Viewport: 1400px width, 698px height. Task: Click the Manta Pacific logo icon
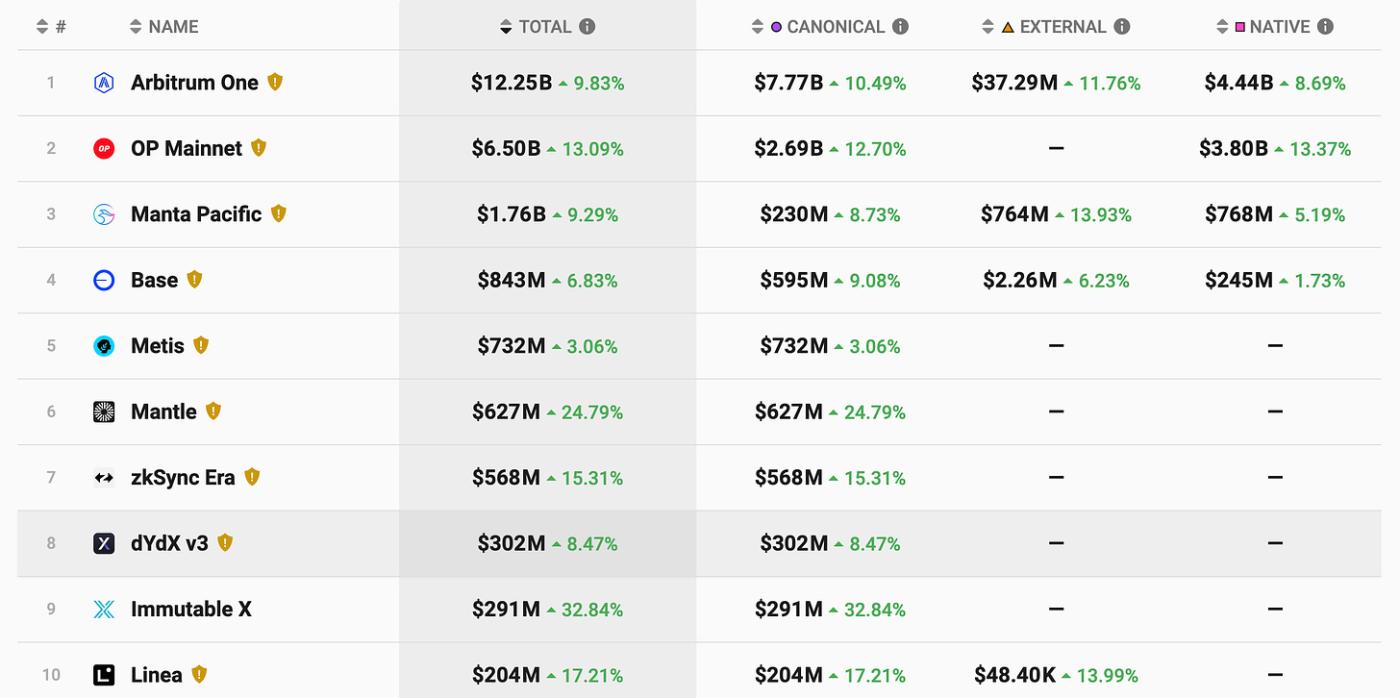click(x=104, y=214)
